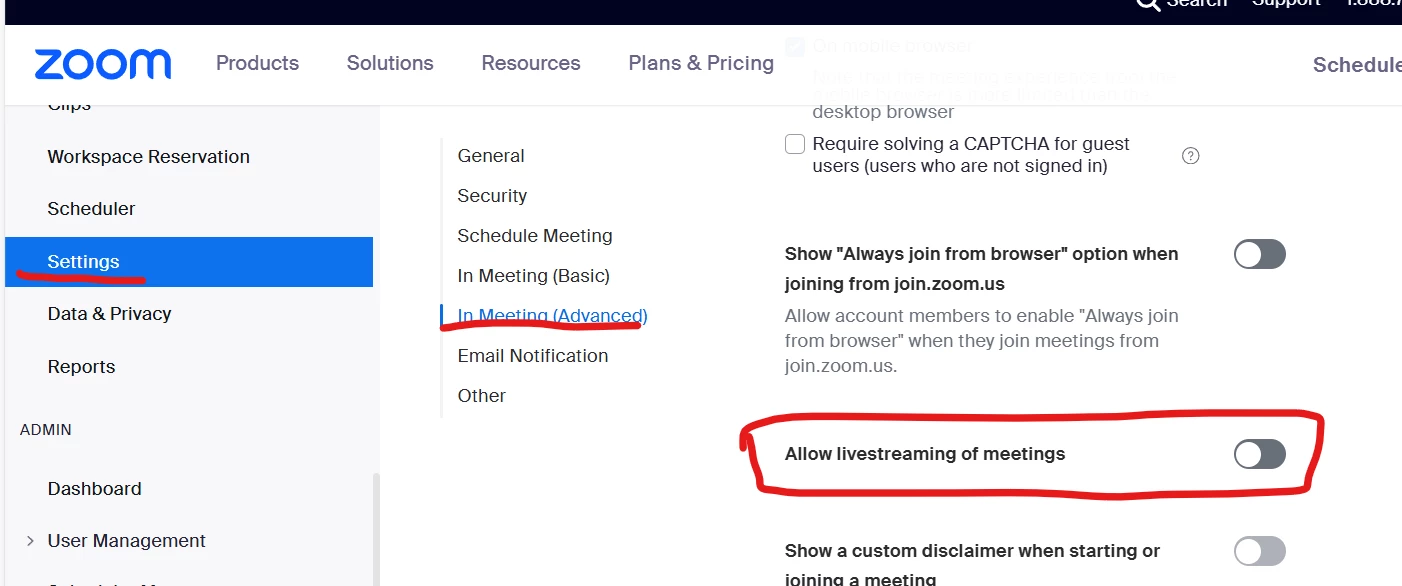The width and height of the screenshot is (1402, 586).
Task: Click Schedule link in header
Action: tap(1357, 65)
